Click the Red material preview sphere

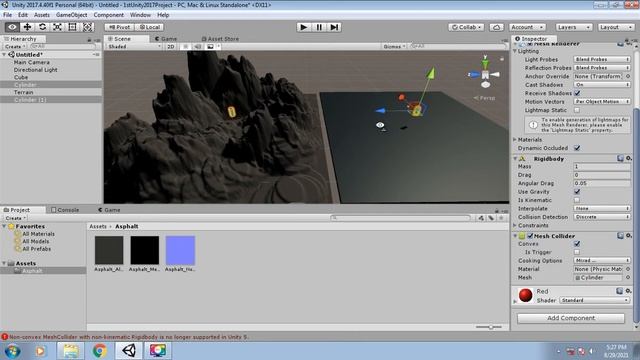pos(525,295)
